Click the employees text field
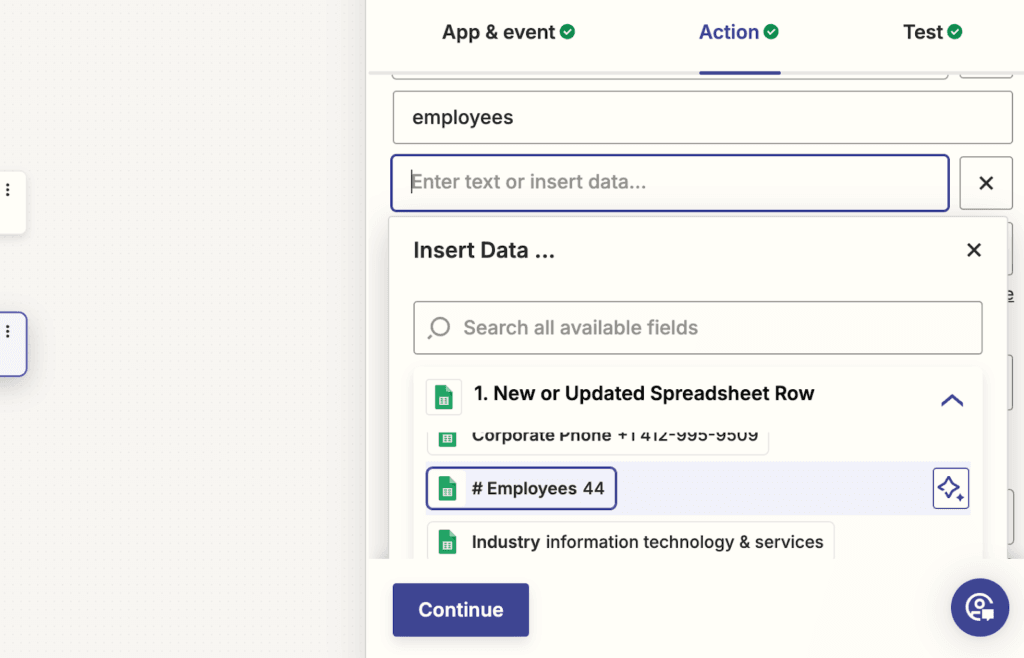 [x=702, y=118]
